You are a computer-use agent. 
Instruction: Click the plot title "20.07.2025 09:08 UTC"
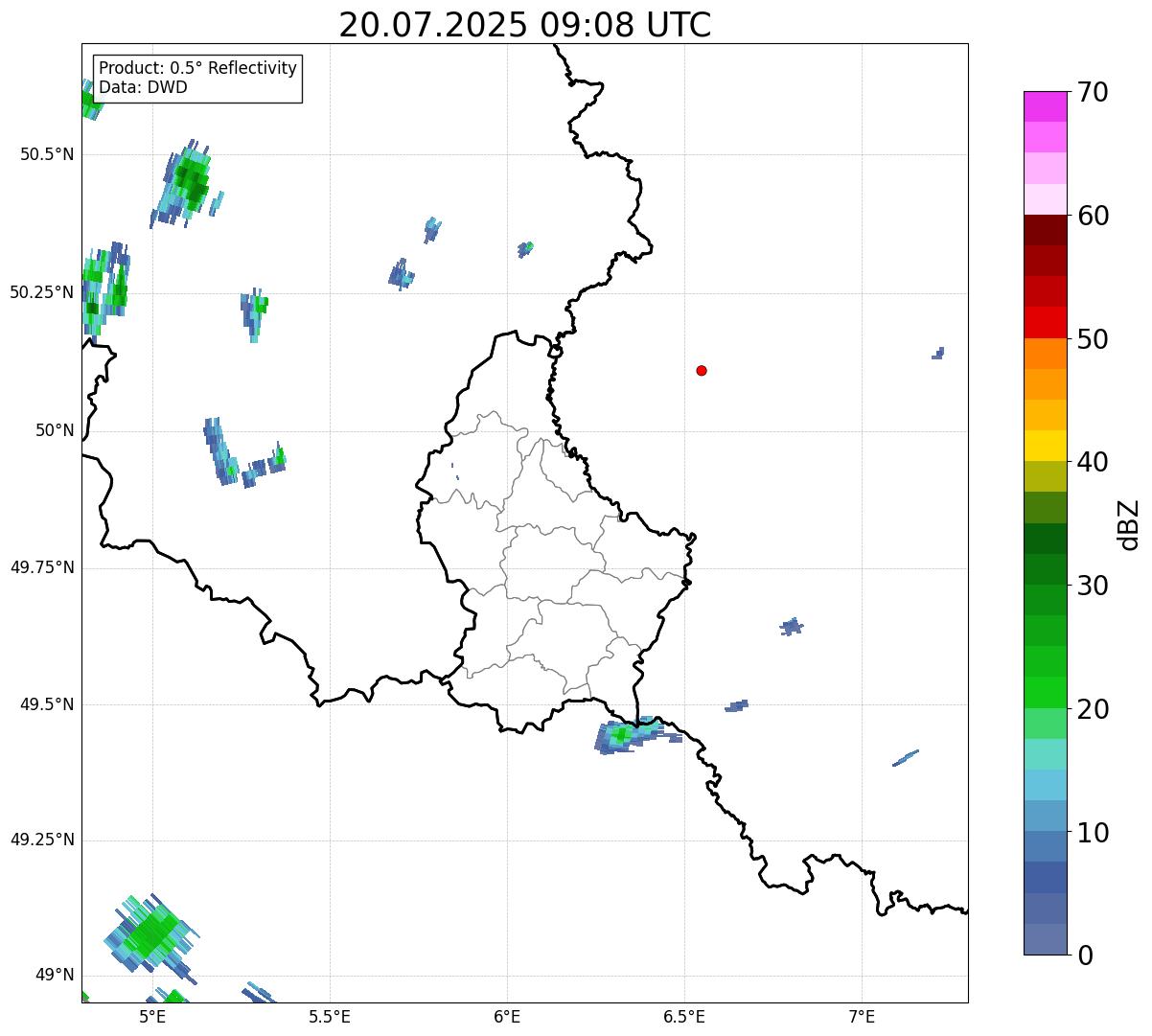coord(525,24)
